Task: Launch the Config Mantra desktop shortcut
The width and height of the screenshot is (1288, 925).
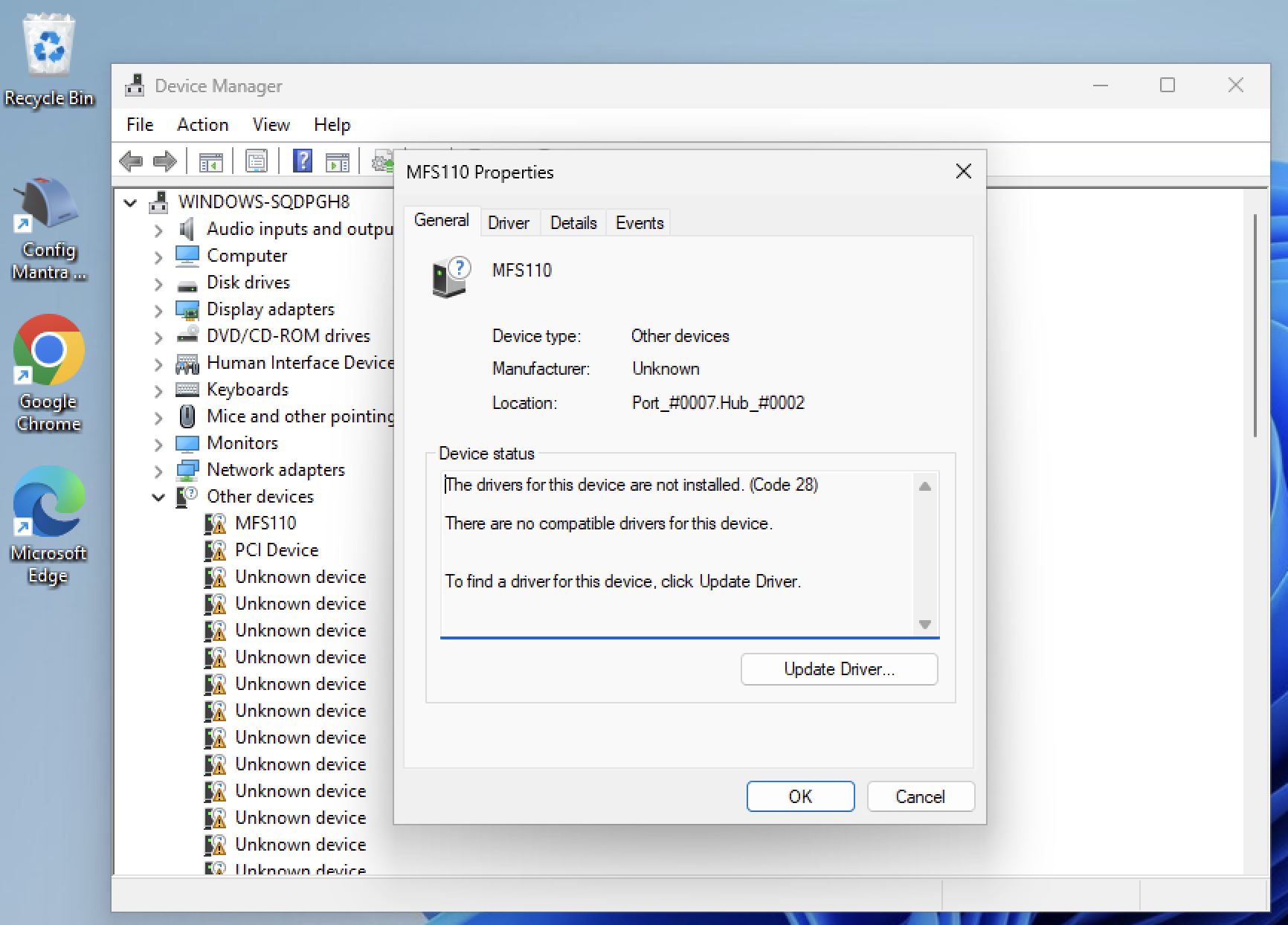Action: (49, 229)
